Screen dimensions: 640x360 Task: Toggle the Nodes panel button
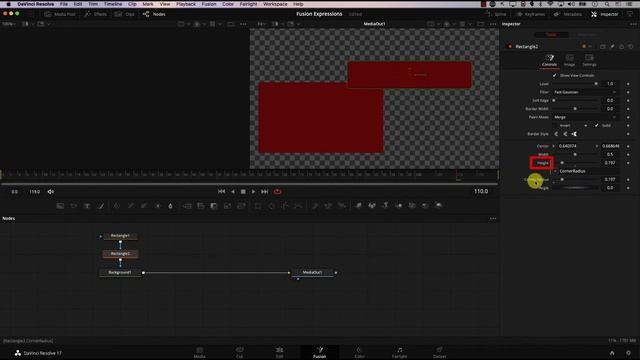tap(154, 14)
